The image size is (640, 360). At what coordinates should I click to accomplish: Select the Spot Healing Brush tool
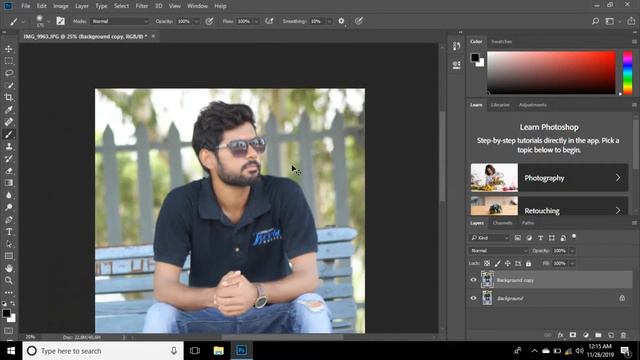9,122
